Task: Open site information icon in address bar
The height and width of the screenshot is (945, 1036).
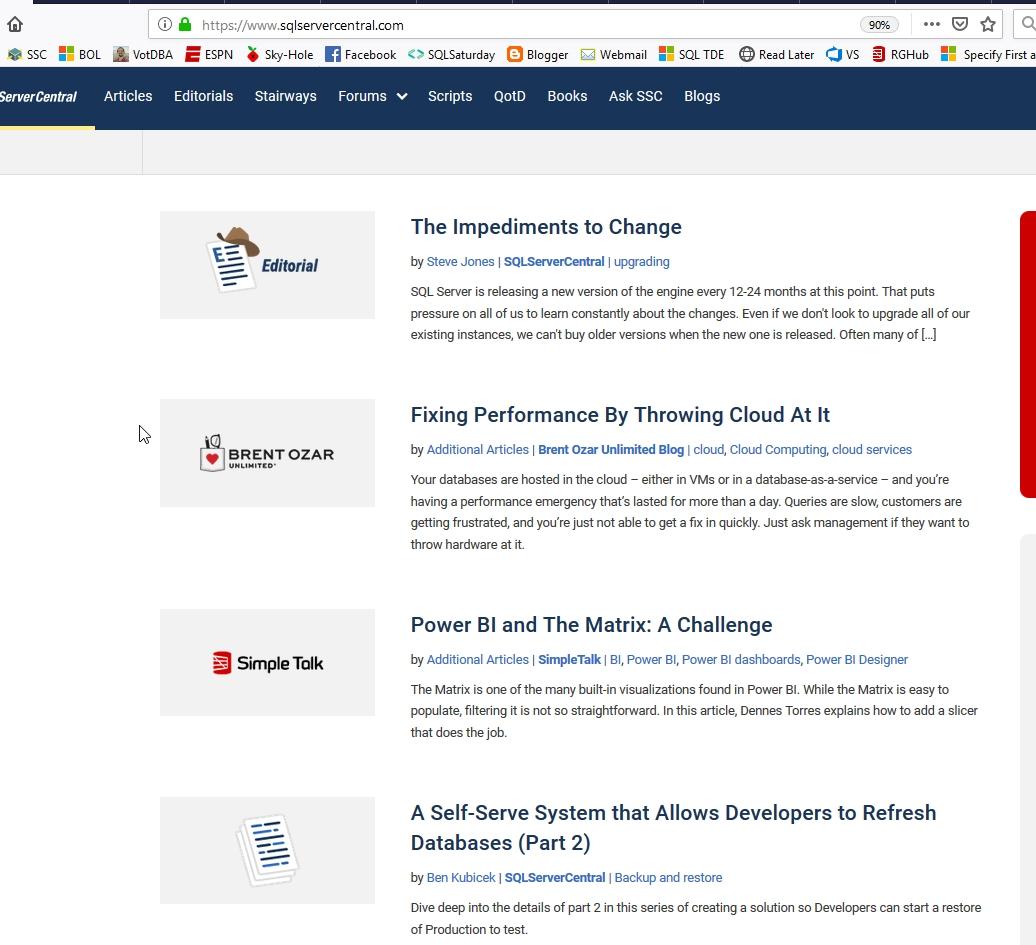Action: (x=165, y=24)
